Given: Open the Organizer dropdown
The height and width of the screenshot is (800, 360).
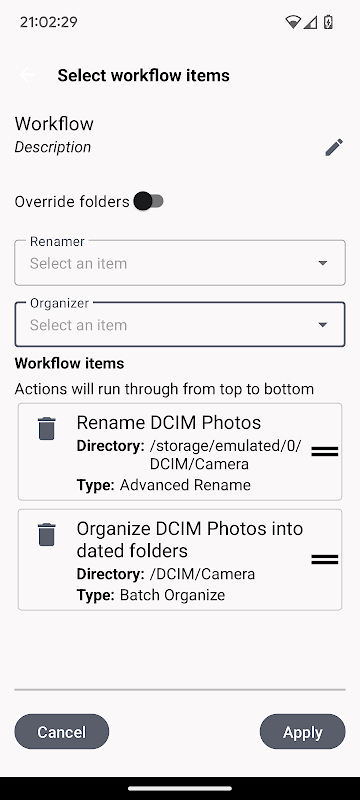Looking at the screenshot, I should 180,324.
